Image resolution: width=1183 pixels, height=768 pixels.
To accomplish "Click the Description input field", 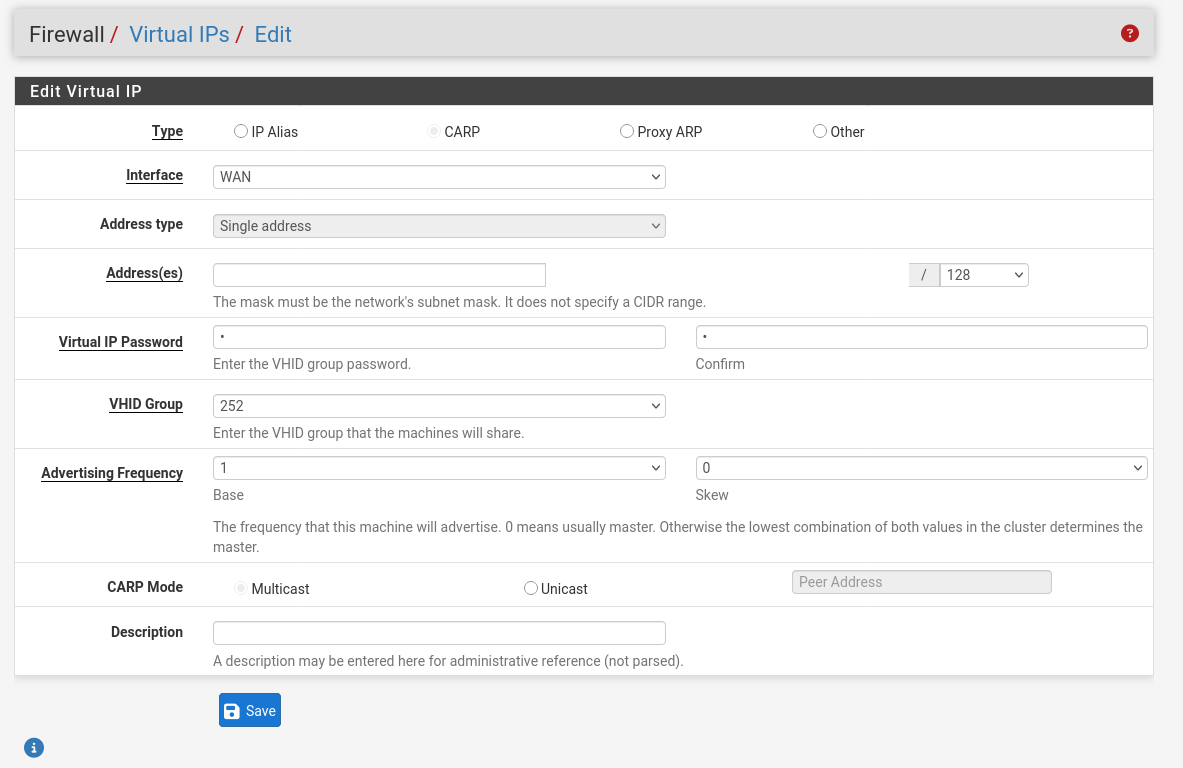I will [439, 633].
